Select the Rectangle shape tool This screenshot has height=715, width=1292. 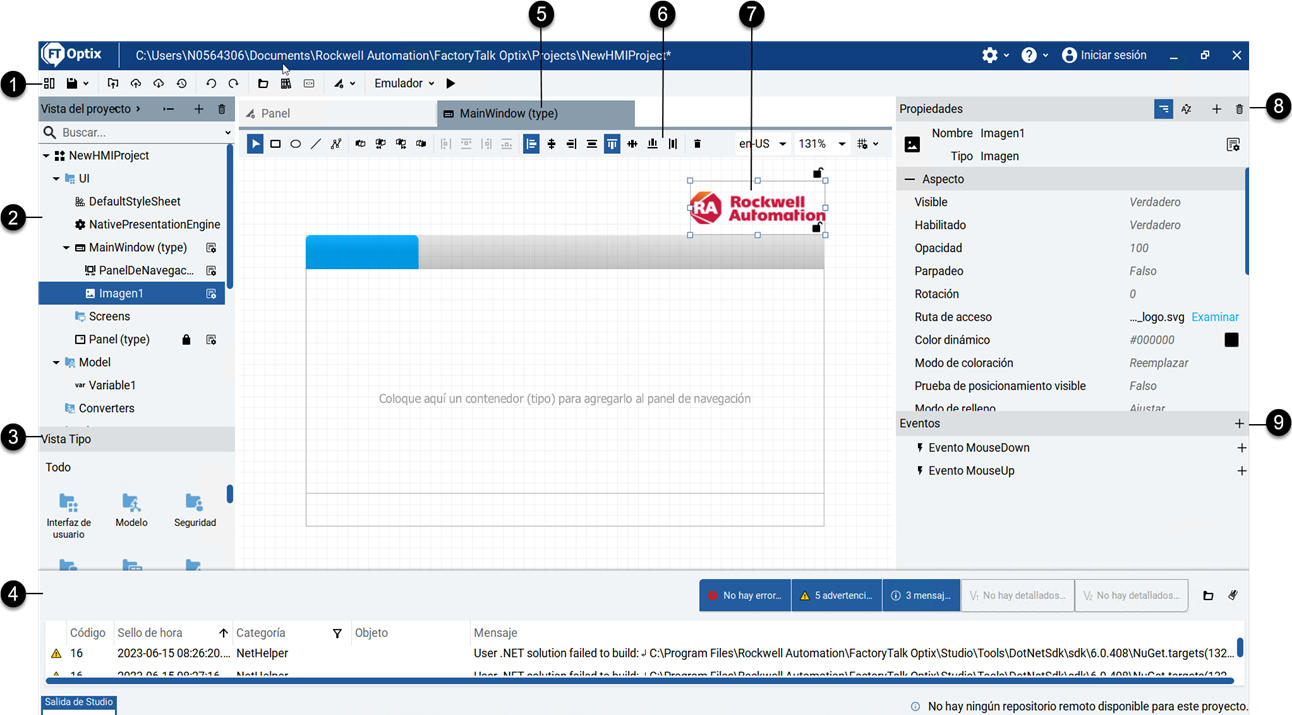[x=275, y=143]
